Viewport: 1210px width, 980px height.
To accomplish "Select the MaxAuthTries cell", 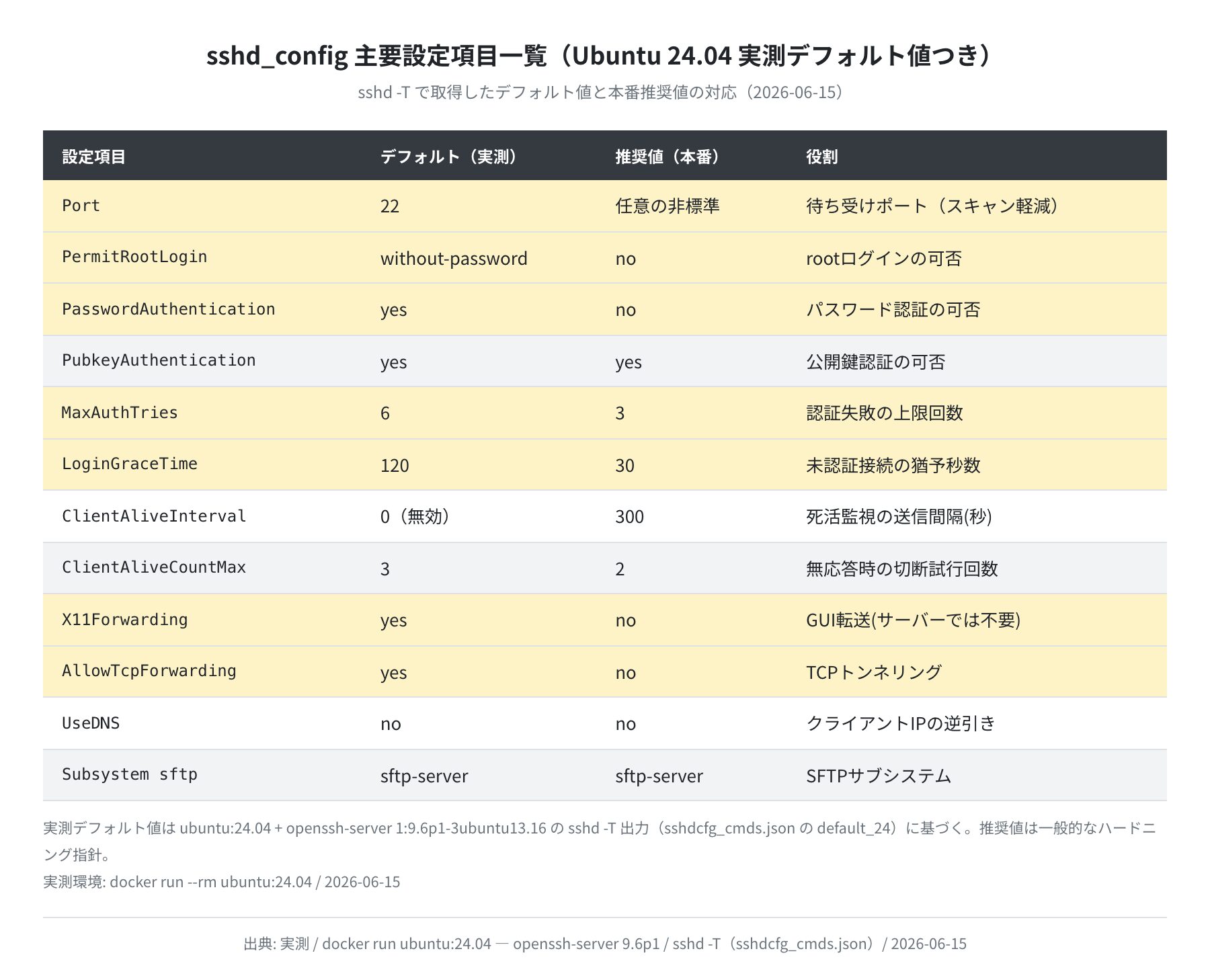I will point(120,413).
